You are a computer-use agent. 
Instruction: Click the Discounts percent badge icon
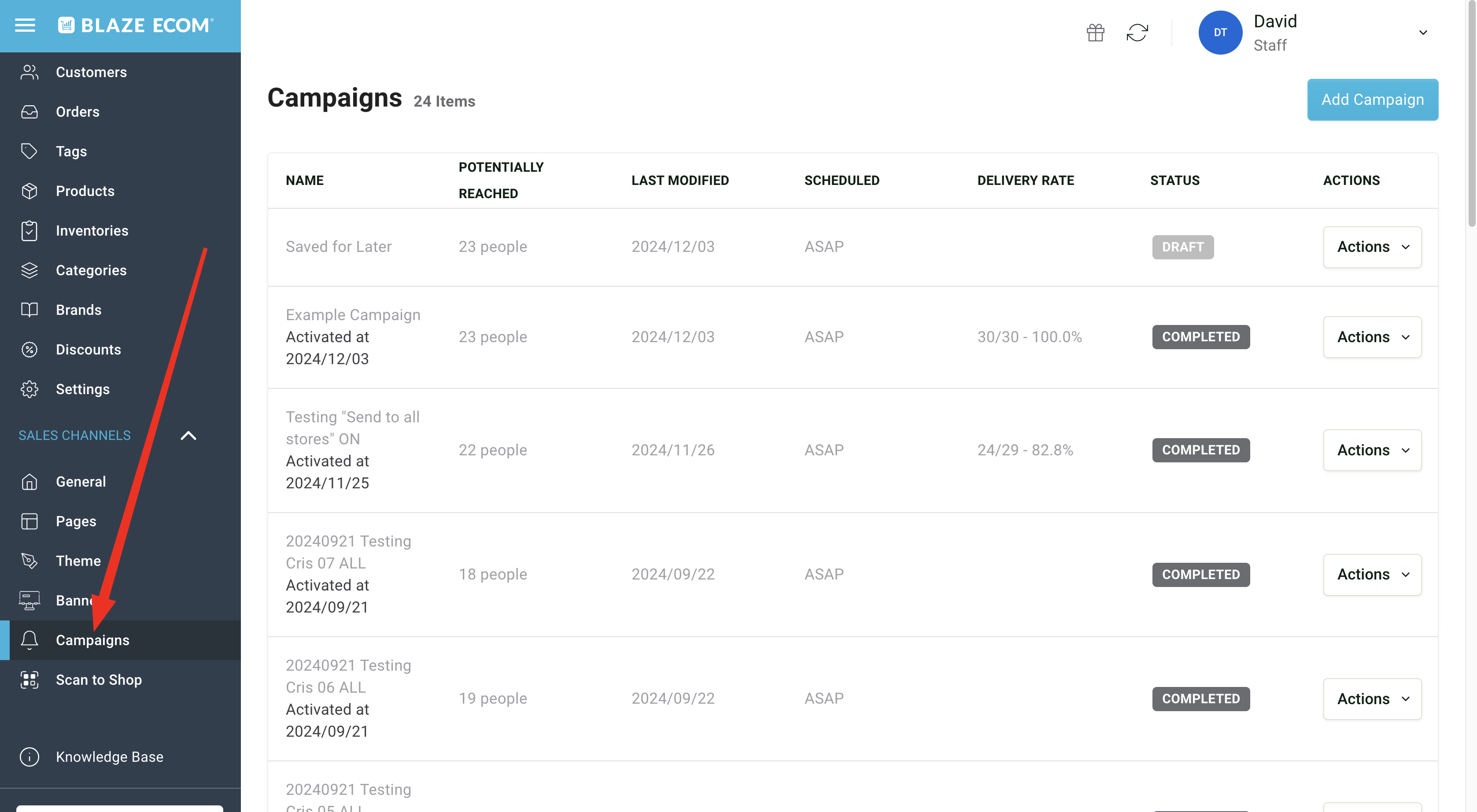click(x=29, y=349)
